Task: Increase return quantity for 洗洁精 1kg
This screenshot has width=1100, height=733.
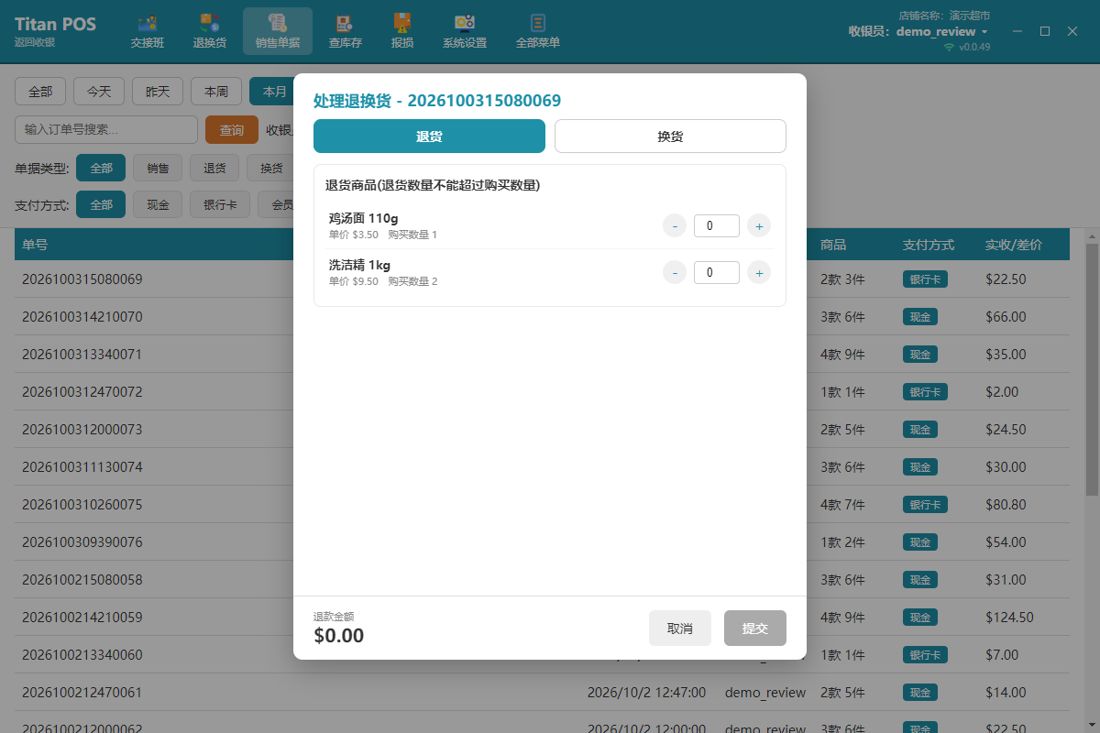Action: 759,273
